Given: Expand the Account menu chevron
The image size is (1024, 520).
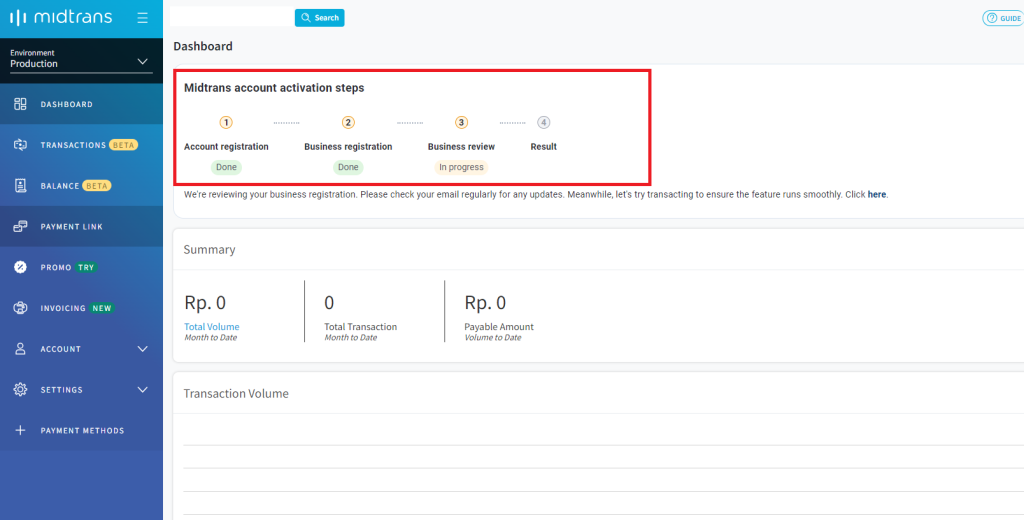Looking at the screenshot, I should click(x=143, y=349).
